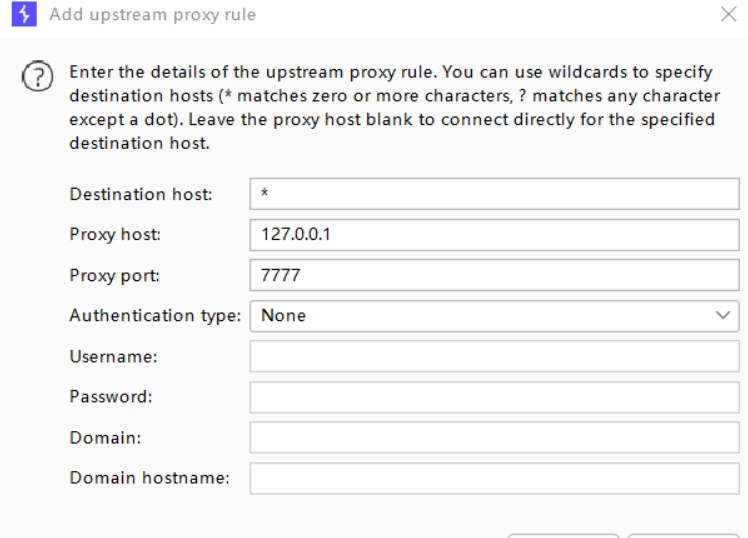This screenshot has height=538, width=748.
Task: Select the Domain hostname input box
Action: pyautogui.click(x=494, y=478)
